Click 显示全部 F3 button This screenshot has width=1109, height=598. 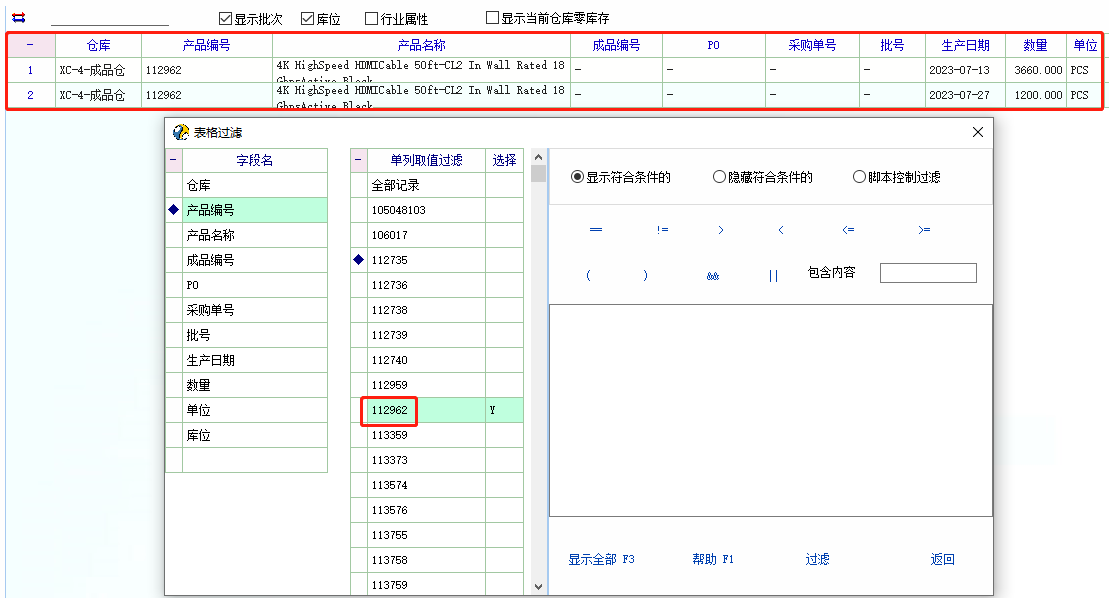601,559
